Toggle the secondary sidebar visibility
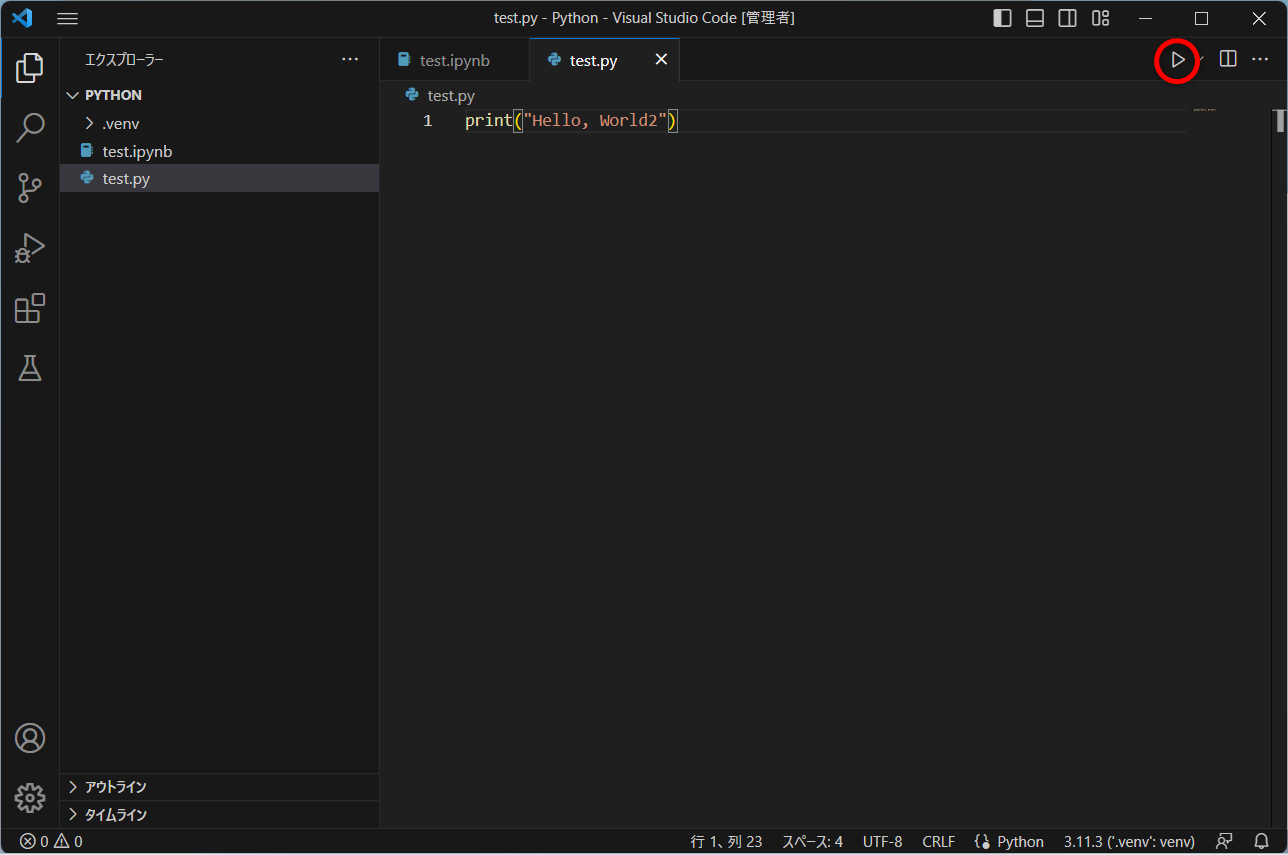 [1066, 17]
